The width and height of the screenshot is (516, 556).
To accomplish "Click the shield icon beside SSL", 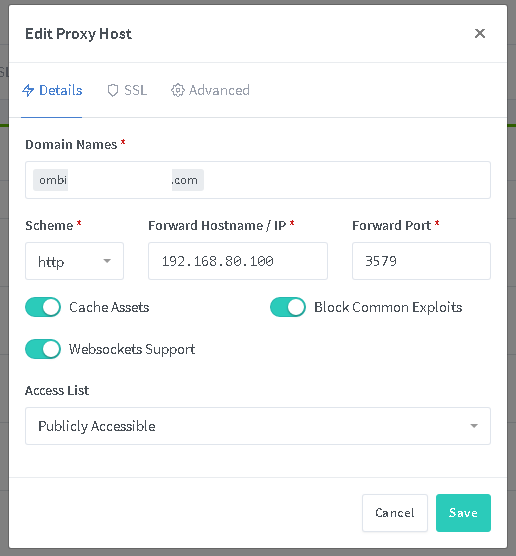I will [x=113, y=90].
